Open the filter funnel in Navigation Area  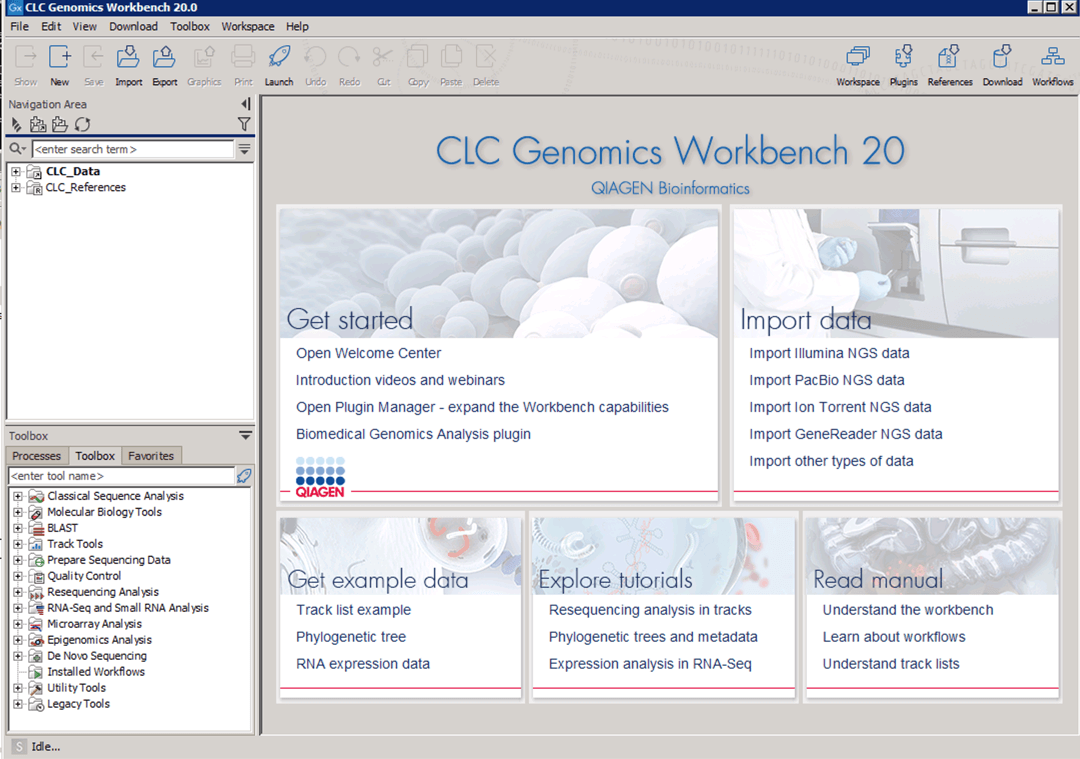pyautogui.click(x=244, y=124)
